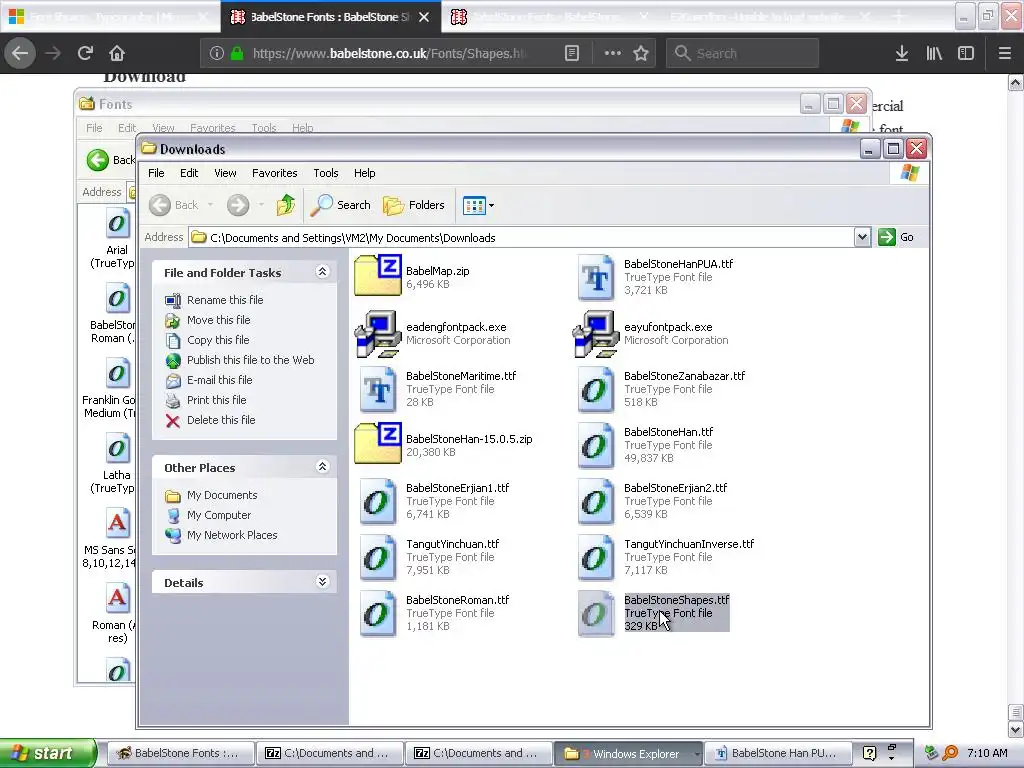Click E-mail this file

209,380
